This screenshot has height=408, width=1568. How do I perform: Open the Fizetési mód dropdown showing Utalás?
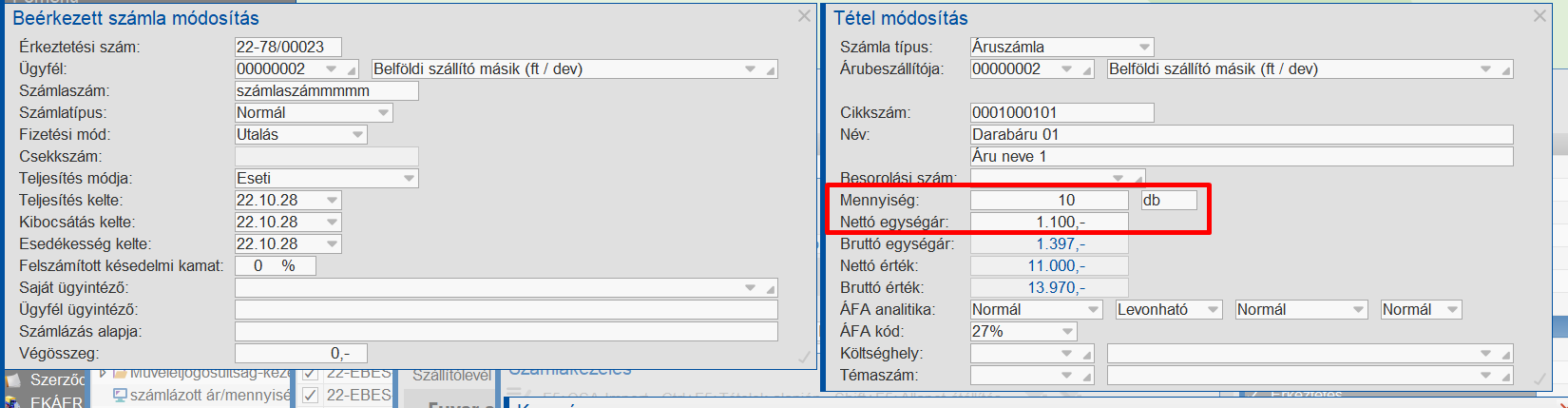(x=358, y=135)
